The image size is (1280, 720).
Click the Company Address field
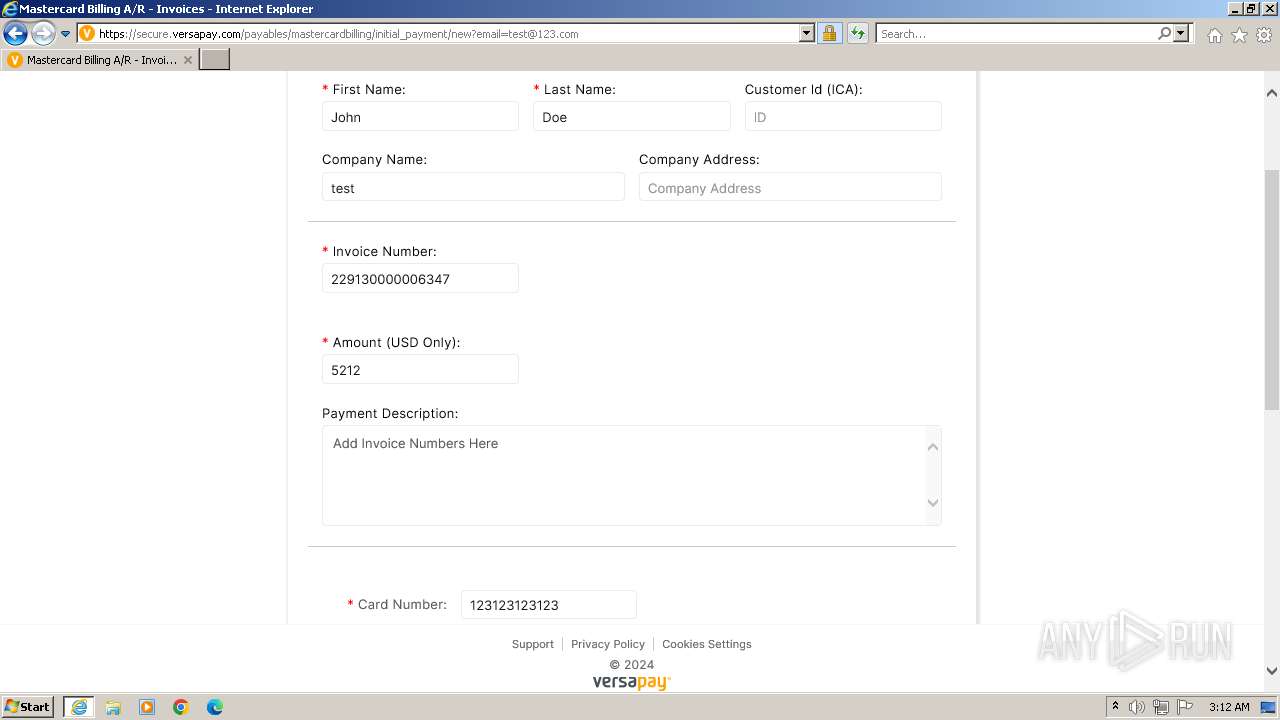[790, 187]
